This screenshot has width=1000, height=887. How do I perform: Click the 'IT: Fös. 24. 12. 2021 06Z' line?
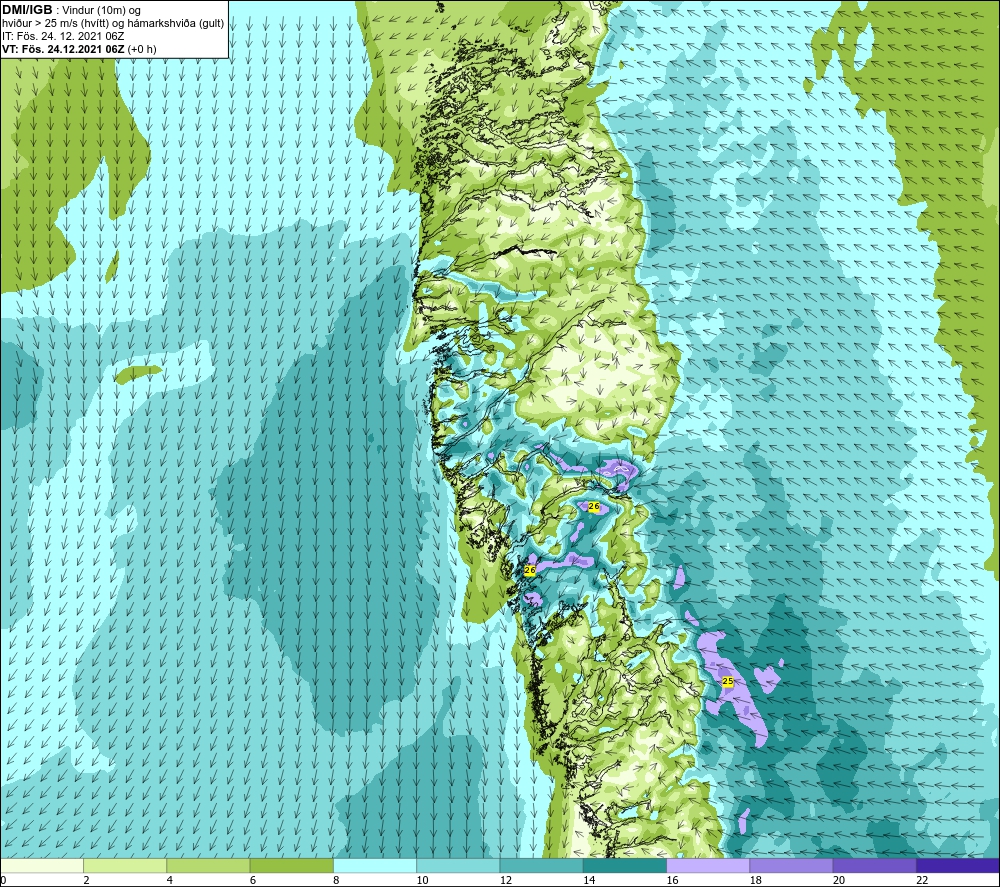pos(62,36)
